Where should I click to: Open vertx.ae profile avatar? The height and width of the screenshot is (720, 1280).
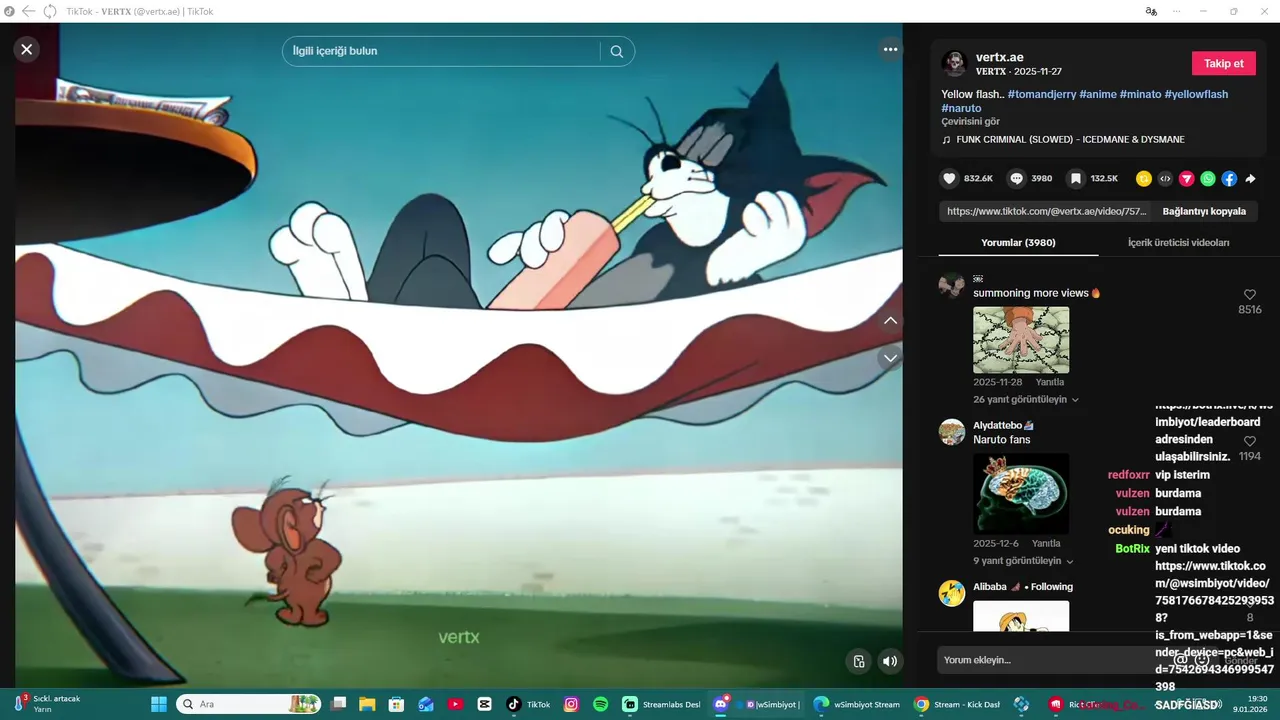(954, 64)
